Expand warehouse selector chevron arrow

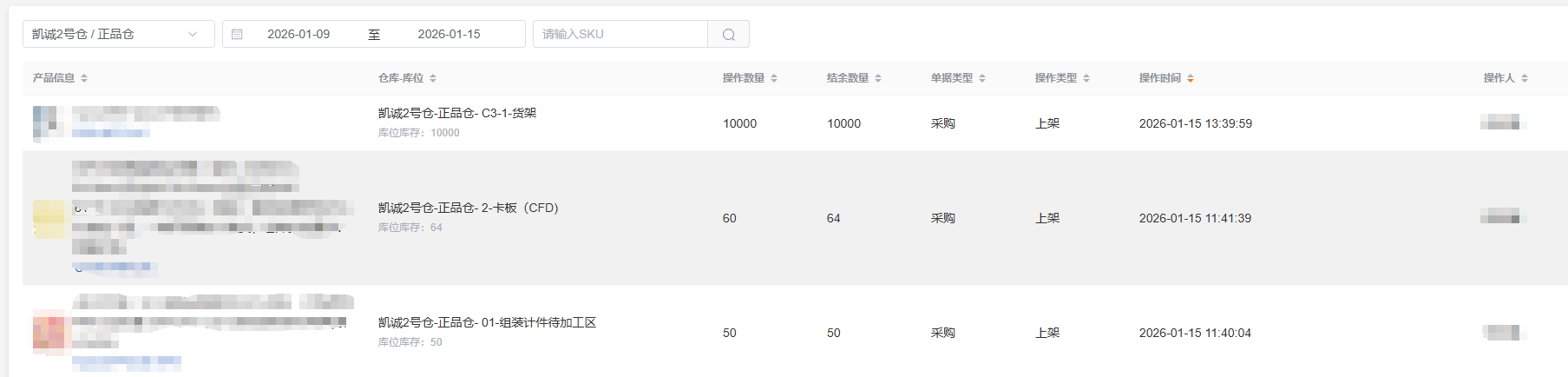click(193, 35)
